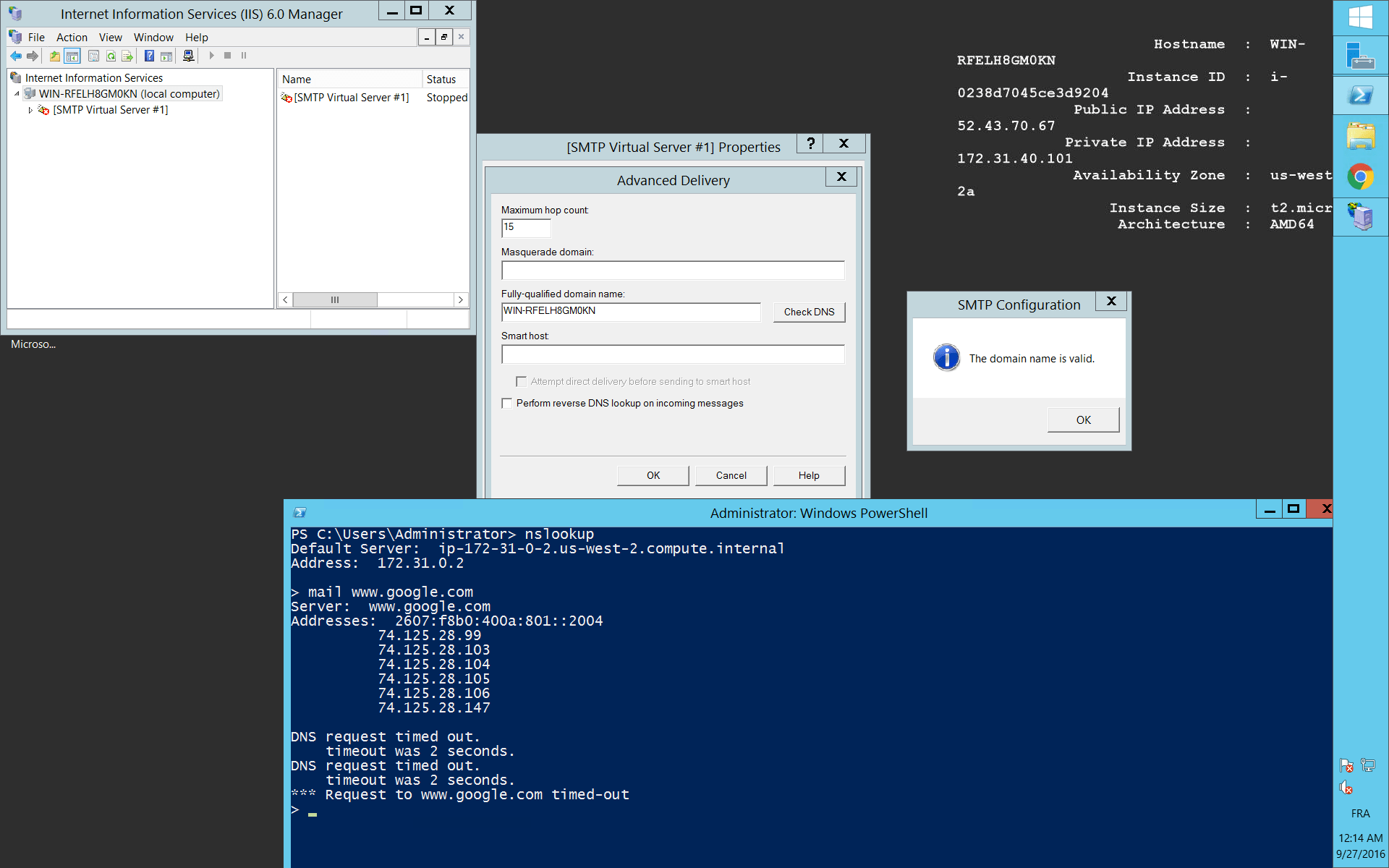This screenshot has height=868, width=1389.
Task: Open the Window menu
Action: [x=153, y=38]
